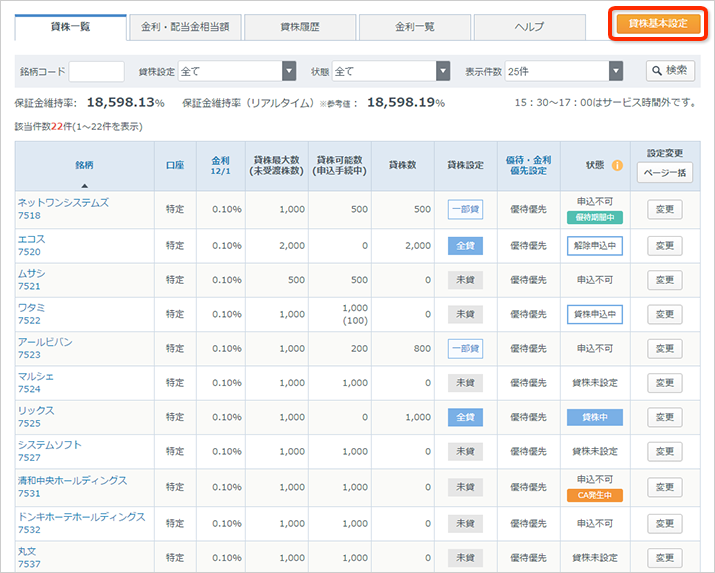Image resolution: width=715 pixels, height=573 pixels.
Task: Open the 貸株履歴 tab
Action: [299, 26]
